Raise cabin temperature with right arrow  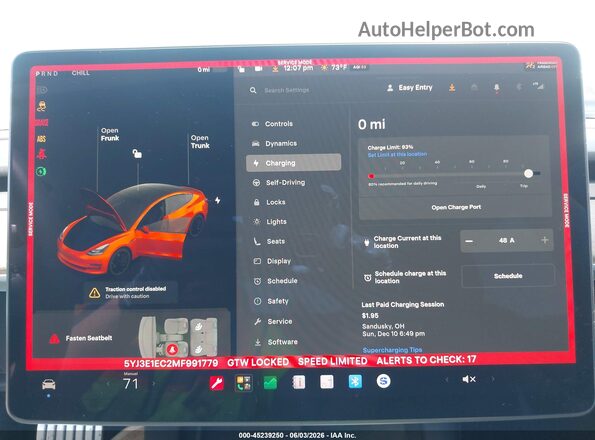154,384
